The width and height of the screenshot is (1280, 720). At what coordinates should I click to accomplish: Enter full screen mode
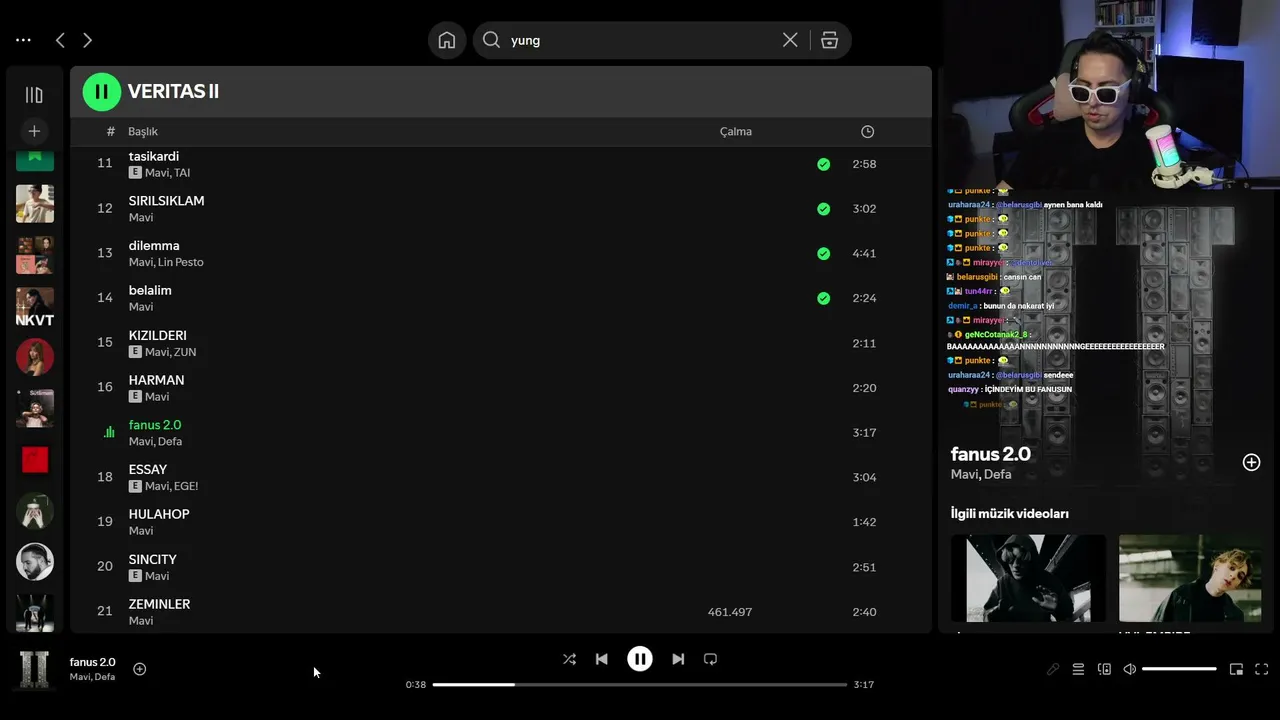[1262, 669]
